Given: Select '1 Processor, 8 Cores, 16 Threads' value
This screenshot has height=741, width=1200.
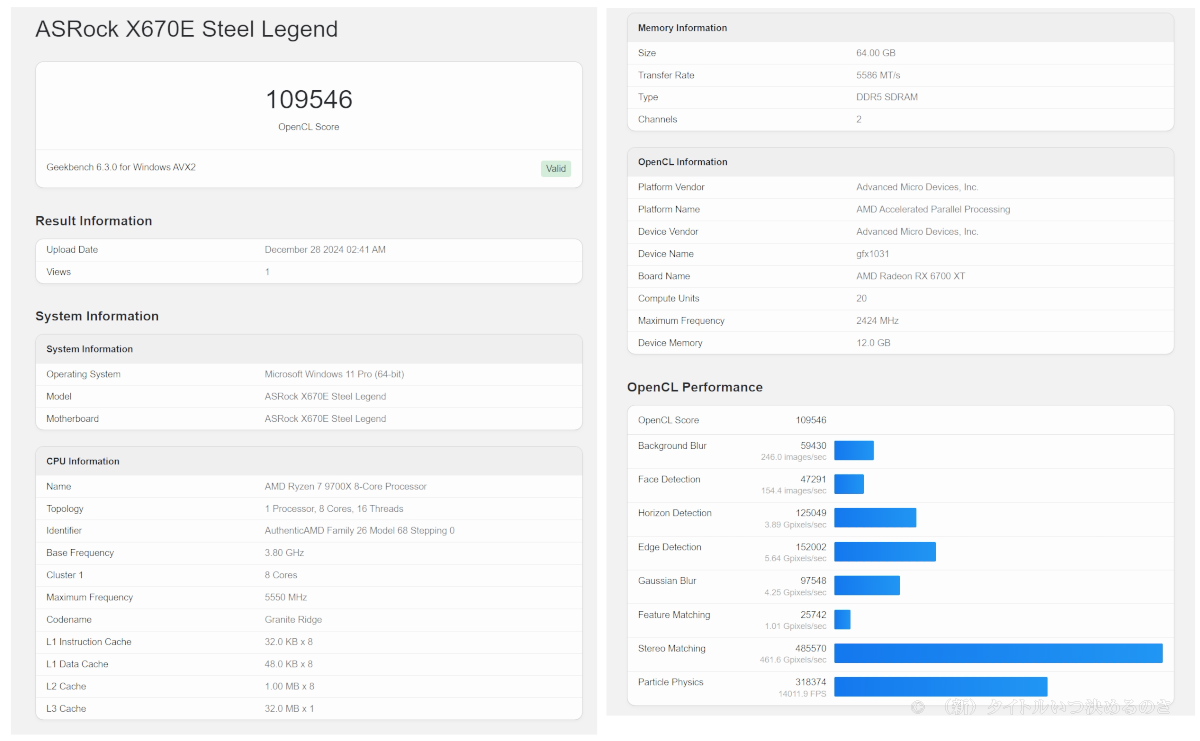Looking at the screenshot, I should [x=334, y=509].
